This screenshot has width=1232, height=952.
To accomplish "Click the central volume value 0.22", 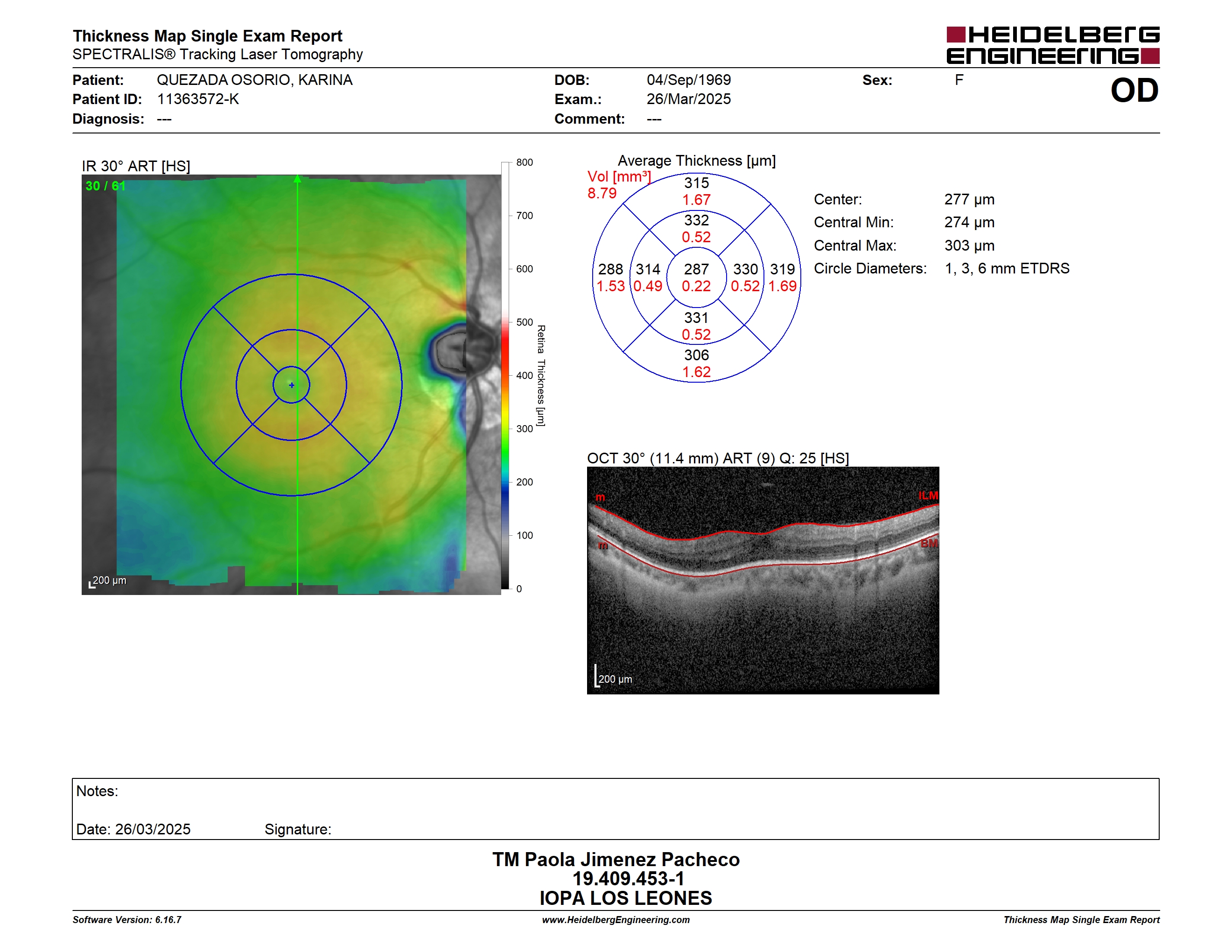I will [x=696, y=287].
